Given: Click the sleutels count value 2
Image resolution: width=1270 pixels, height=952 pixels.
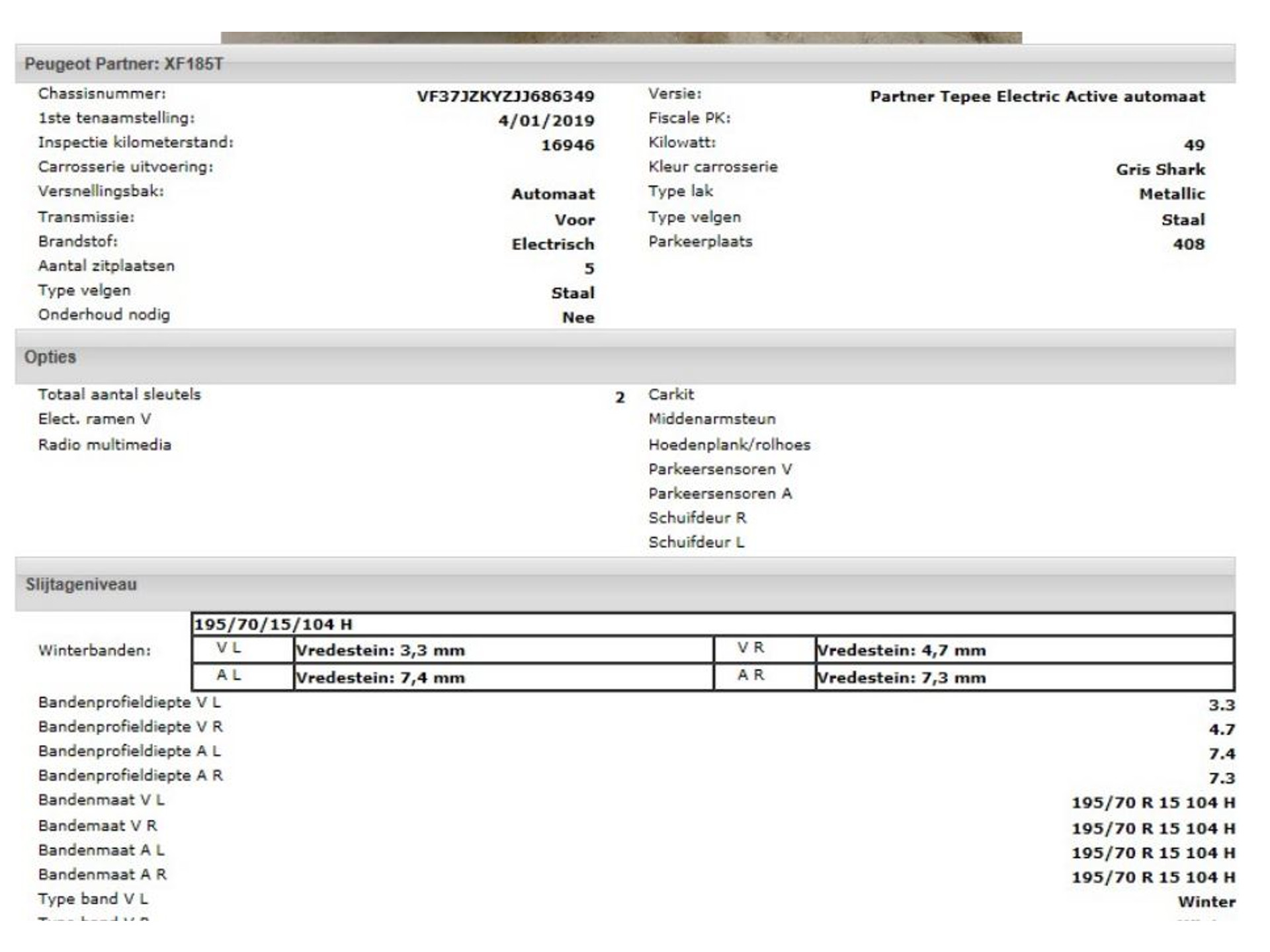Looking at the screenshot, I should [x=620, y=397].
